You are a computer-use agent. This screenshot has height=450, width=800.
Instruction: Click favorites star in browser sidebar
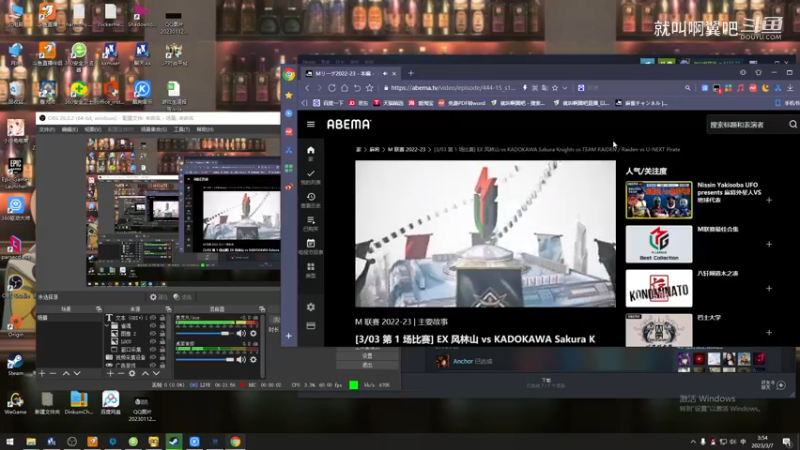[x=289, y=95]
